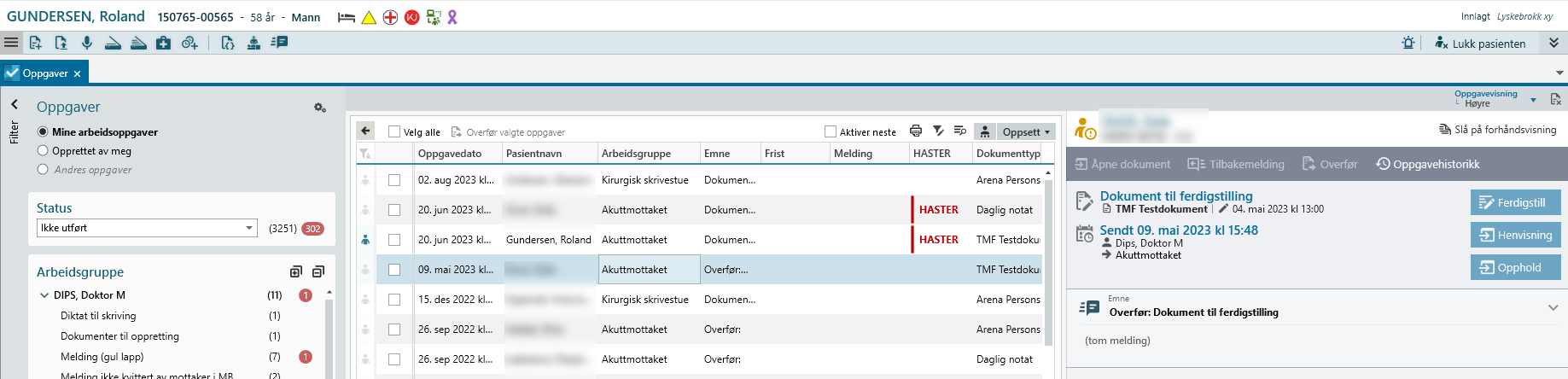
Task: Select Andres oppgaver radio button
Action: (x=43, y=169)
